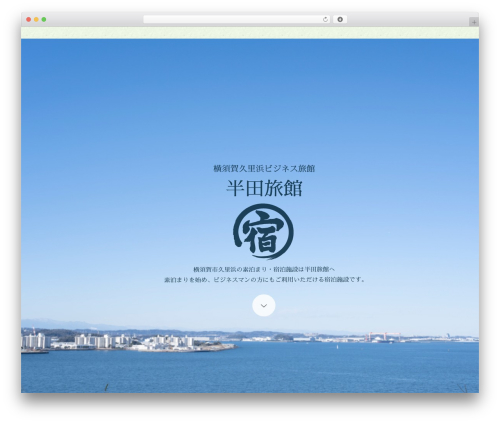Click the red close window button
Image resolution: width=500 pixels, height=423 pixels.
click(x=29, y=20)
